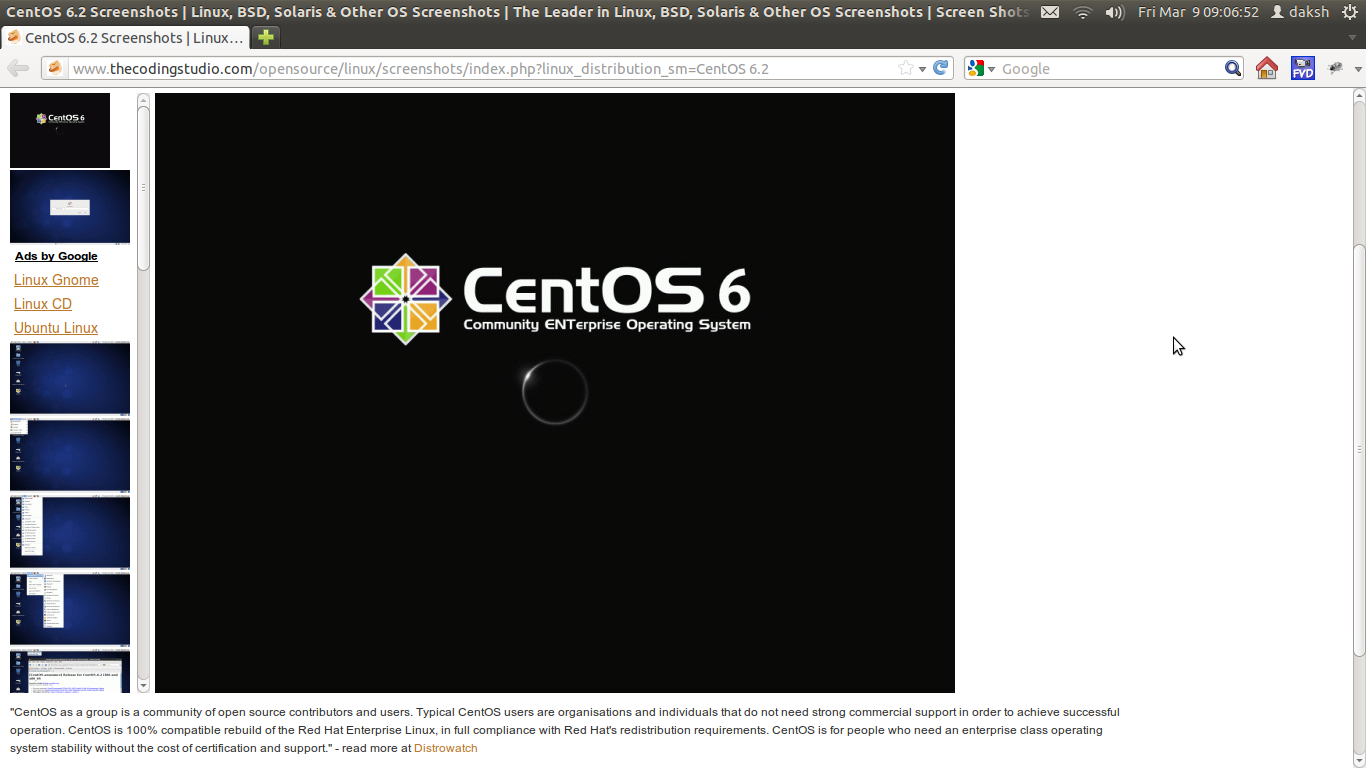Open the mail envelope indicator

(x=1050, y=12)
